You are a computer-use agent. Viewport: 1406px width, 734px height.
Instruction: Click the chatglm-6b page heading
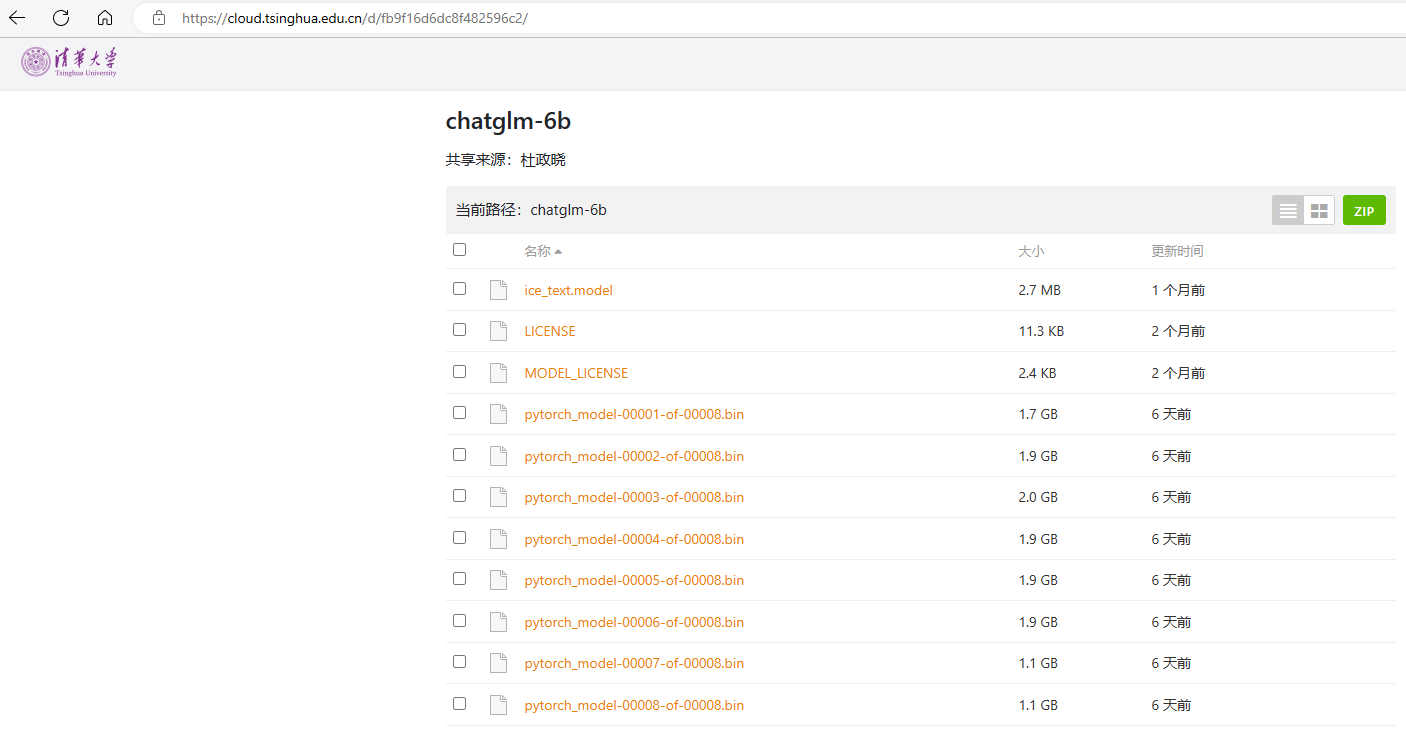point(508,121)
